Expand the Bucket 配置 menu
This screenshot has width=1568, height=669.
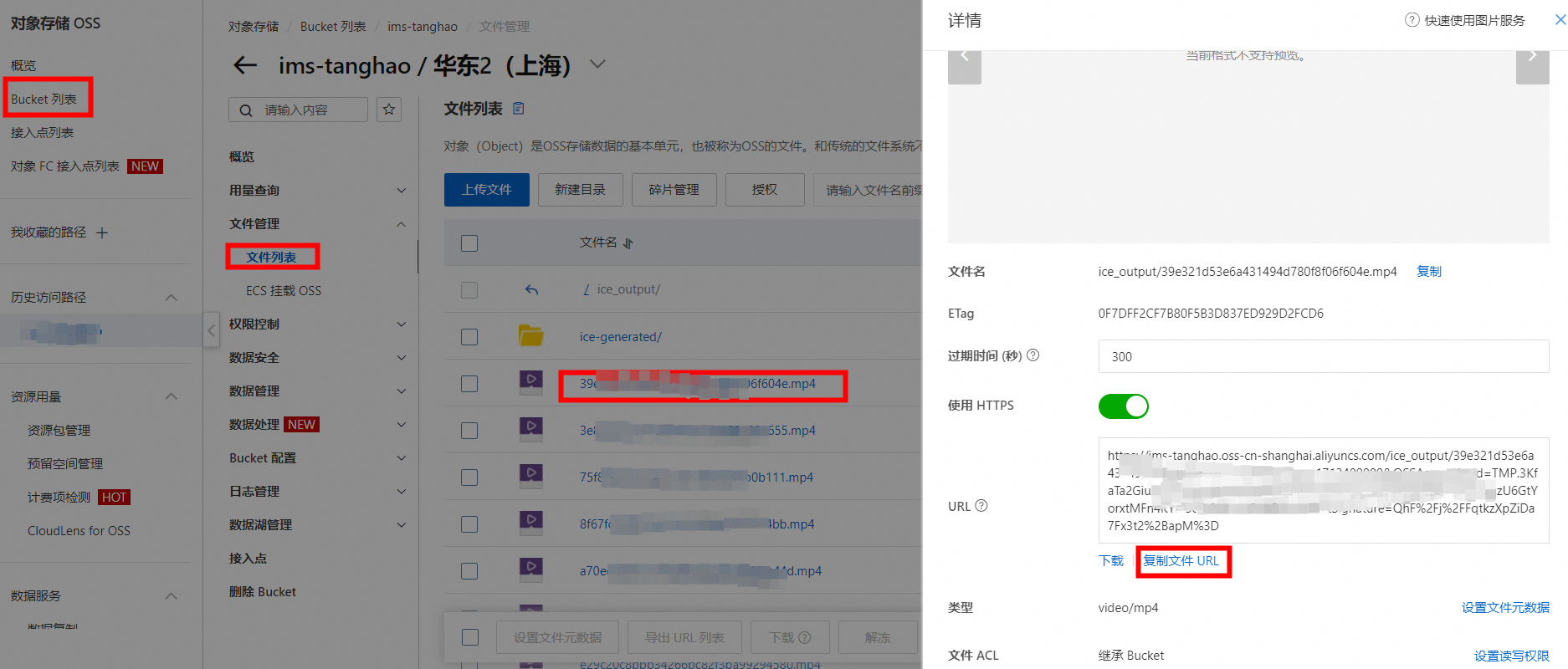(401, 458)
